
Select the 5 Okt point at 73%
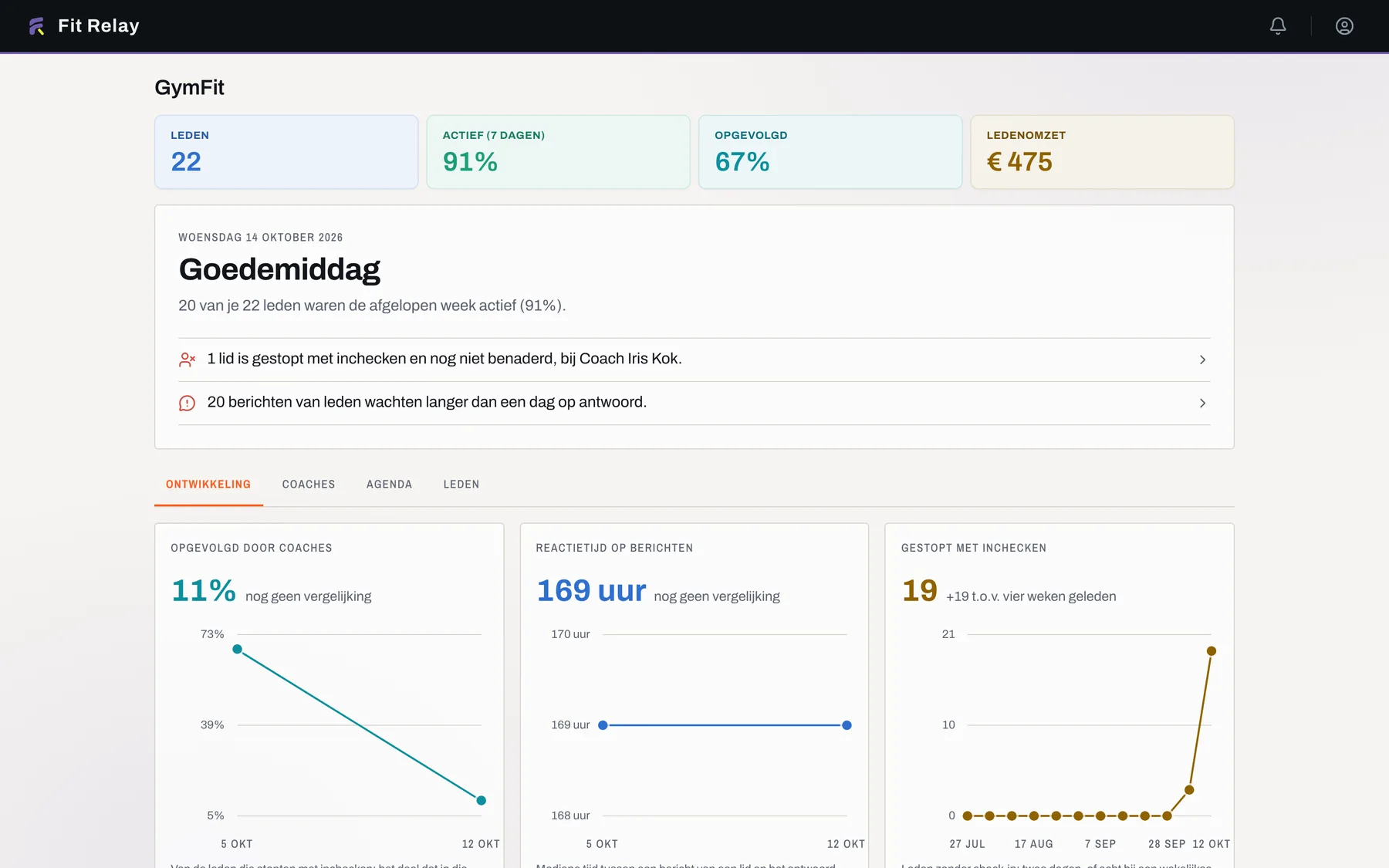238,649
